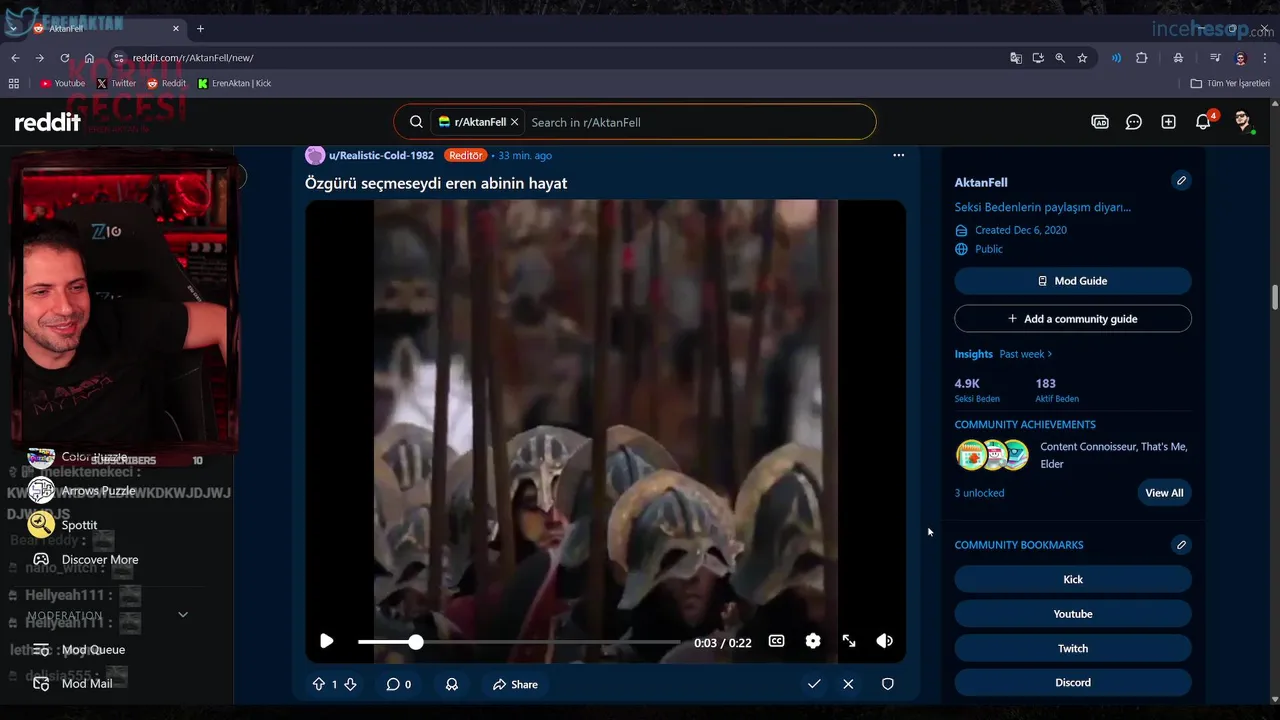
Task: Create a new post icon
Action: click(x=1168, y=122)
